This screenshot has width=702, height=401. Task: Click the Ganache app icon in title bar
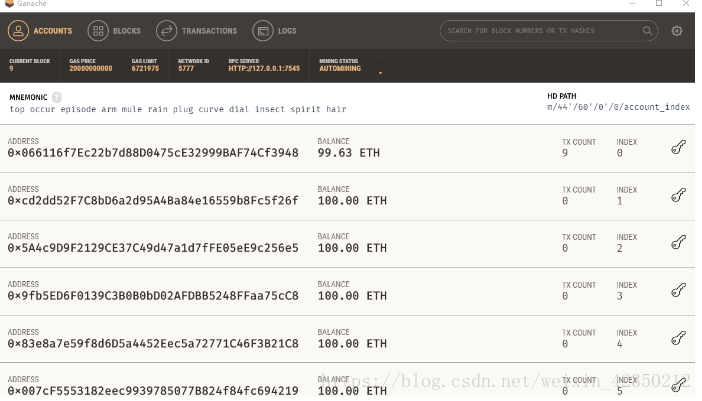click(x=9, y=3)
